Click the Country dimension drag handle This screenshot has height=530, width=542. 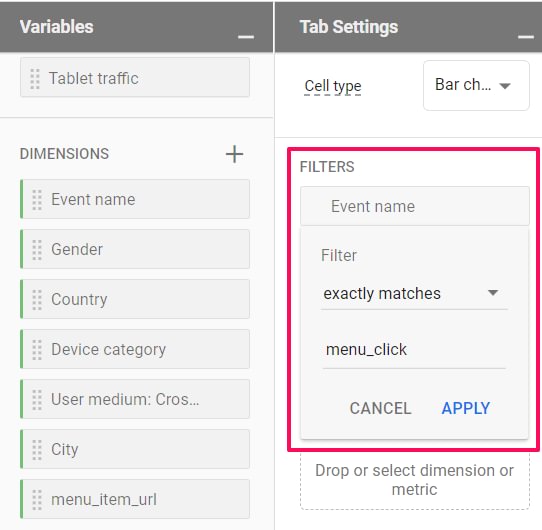37,299
